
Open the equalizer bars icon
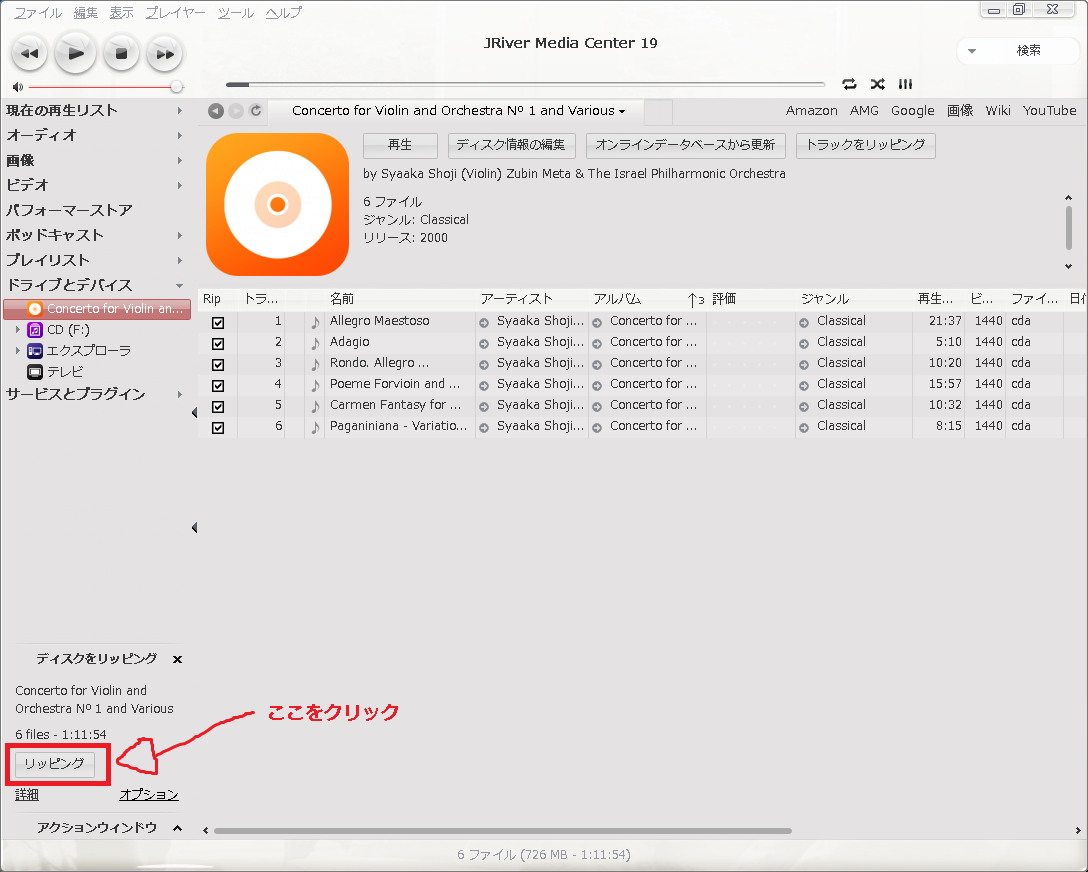905,84
